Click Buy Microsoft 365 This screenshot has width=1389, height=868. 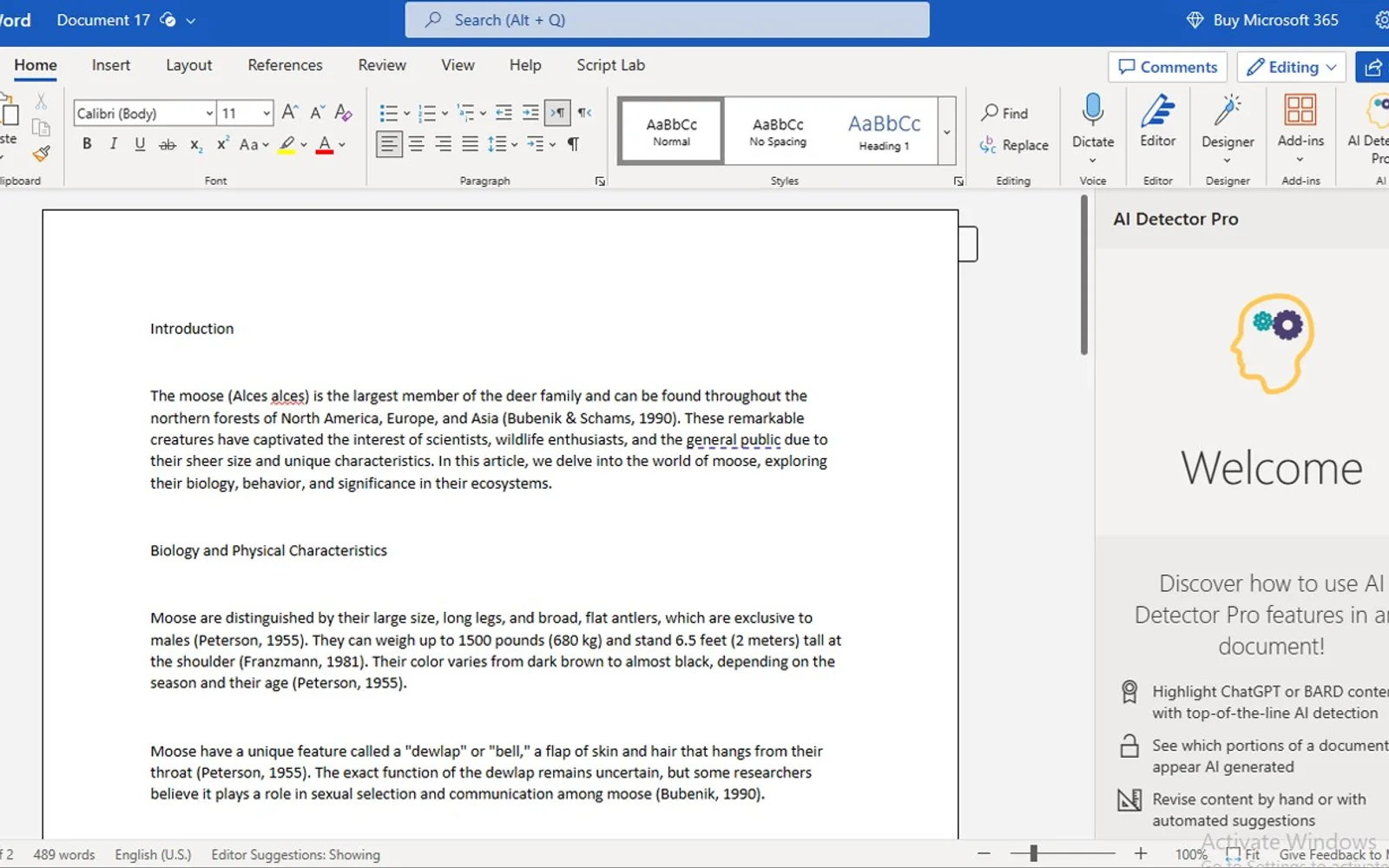tap(1263, 20)
